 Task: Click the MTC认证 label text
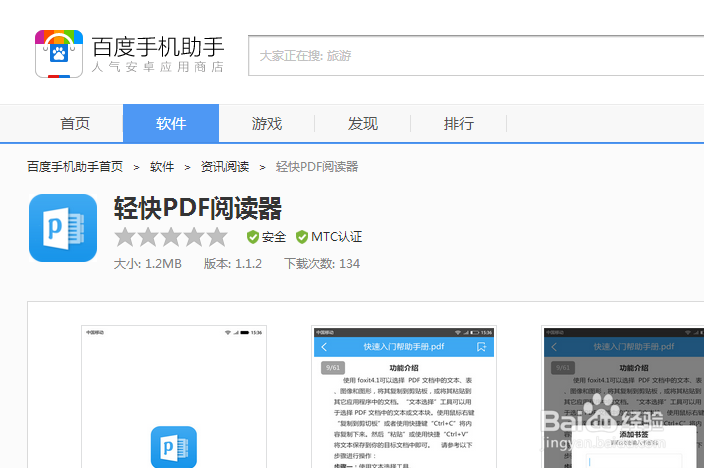(336, 237)
